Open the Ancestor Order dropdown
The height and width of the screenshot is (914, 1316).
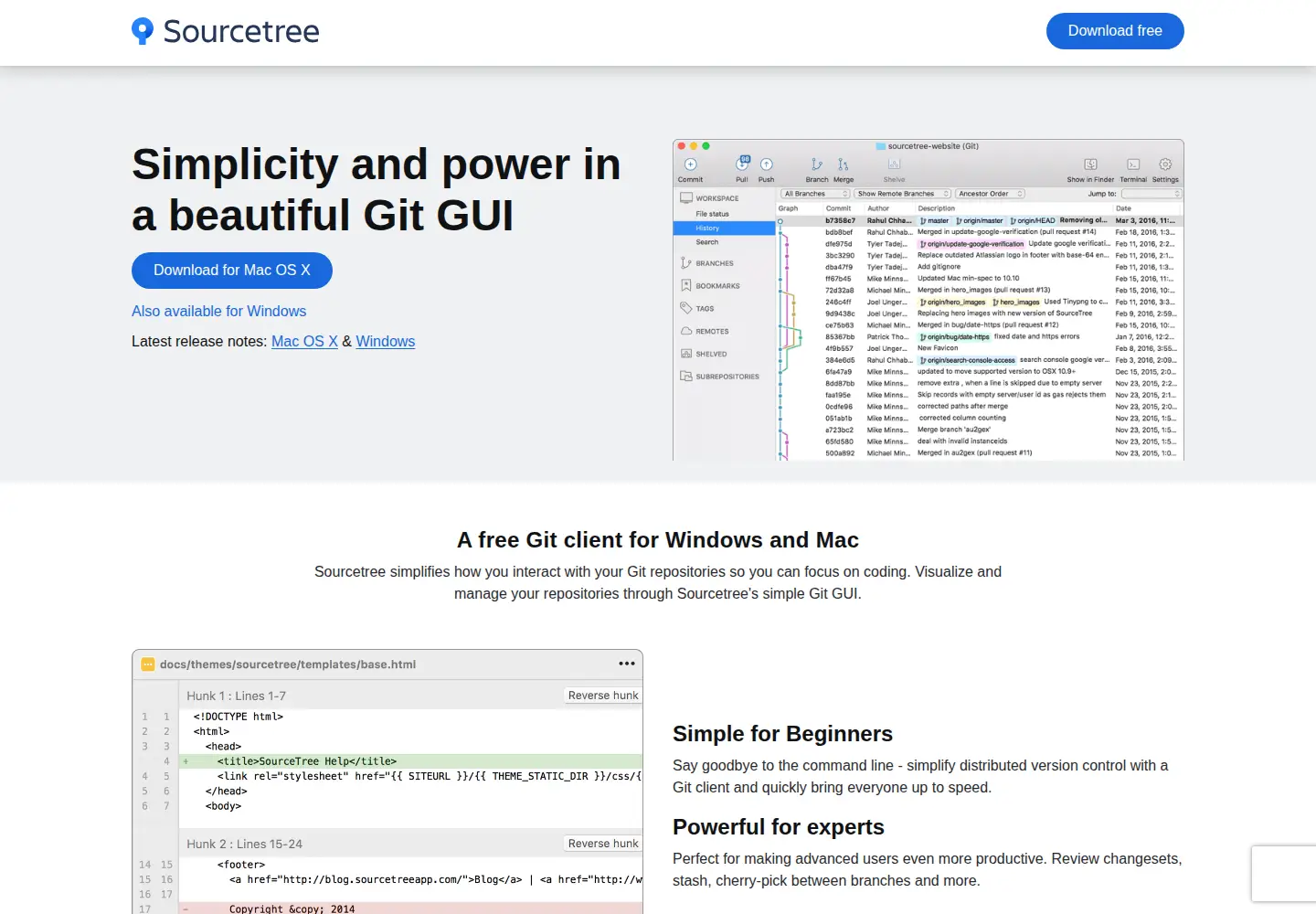(x=991, y=194)
